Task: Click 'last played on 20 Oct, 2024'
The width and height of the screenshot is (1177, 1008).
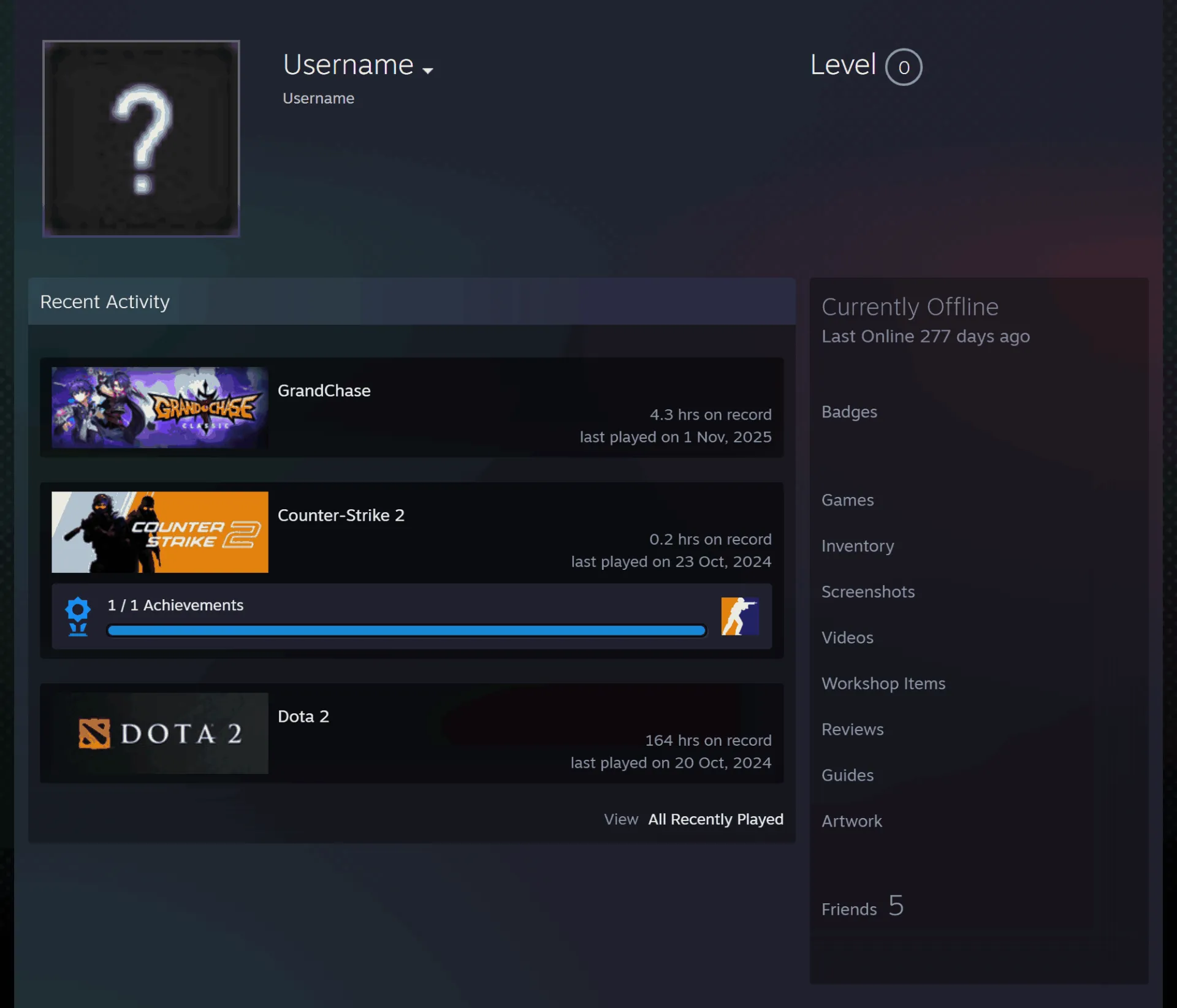Action: [x=671, y=763]
